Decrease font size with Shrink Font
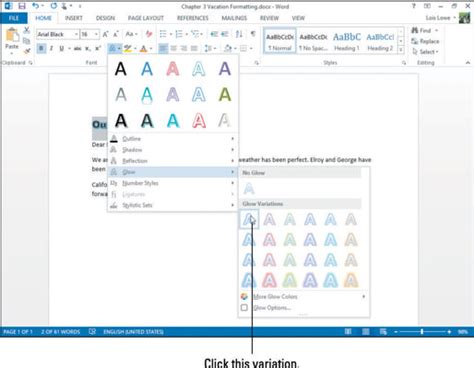 point(116,34)
